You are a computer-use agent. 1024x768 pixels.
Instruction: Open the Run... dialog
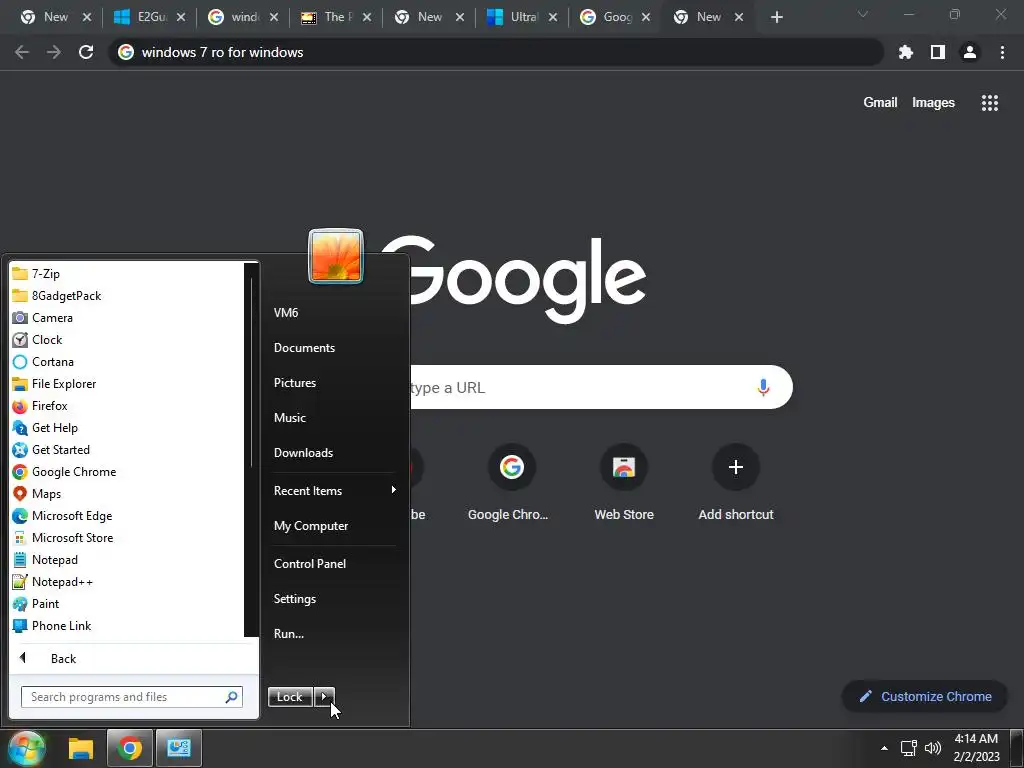pos(289,633)
